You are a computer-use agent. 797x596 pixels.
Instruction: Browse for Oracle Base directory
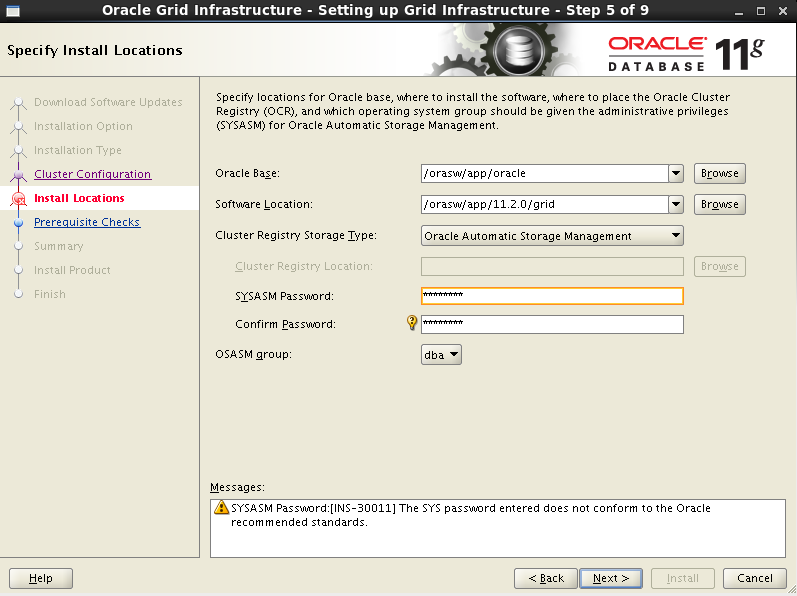pyautogui.click(x=719, y=173)
